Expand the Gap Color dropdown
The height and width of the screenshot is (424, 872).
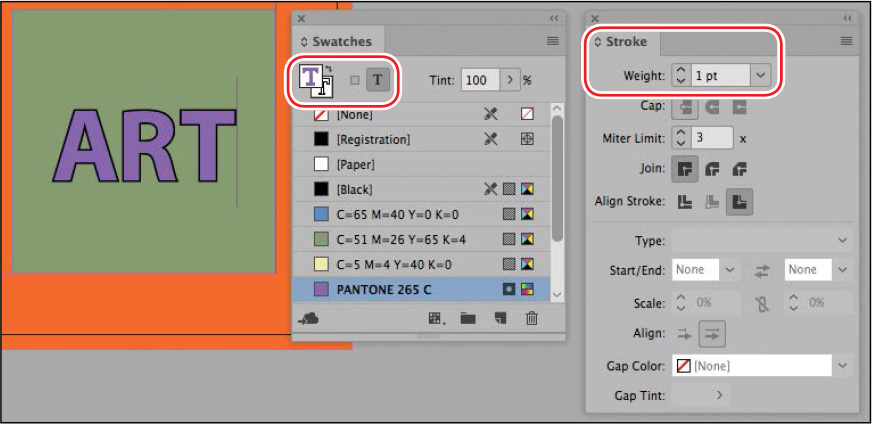coord(842,366)
